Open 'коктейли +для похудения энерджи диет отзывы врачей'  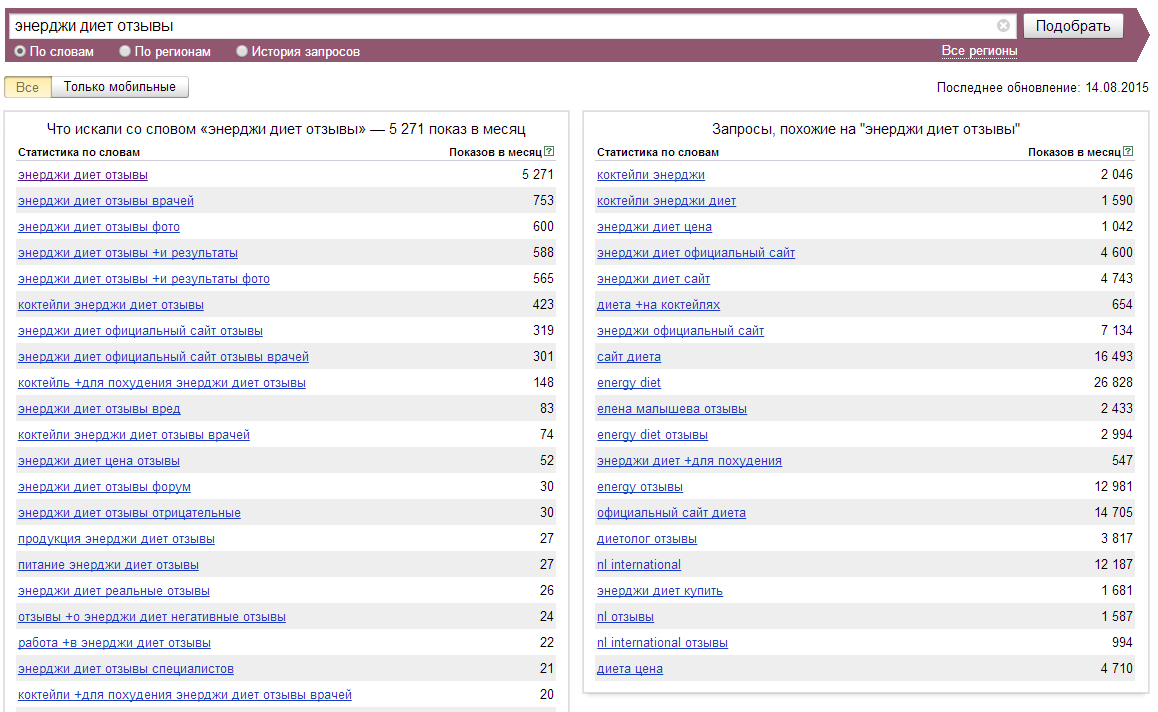[x=185, y=695]
